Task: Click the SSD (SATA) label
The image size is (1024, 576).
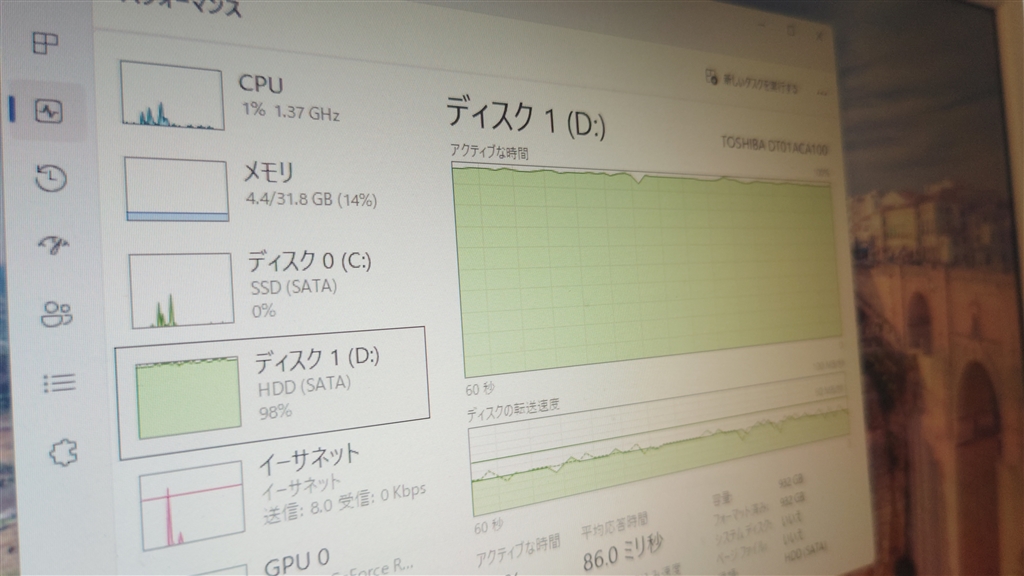Action: click(x=294, y=287)
